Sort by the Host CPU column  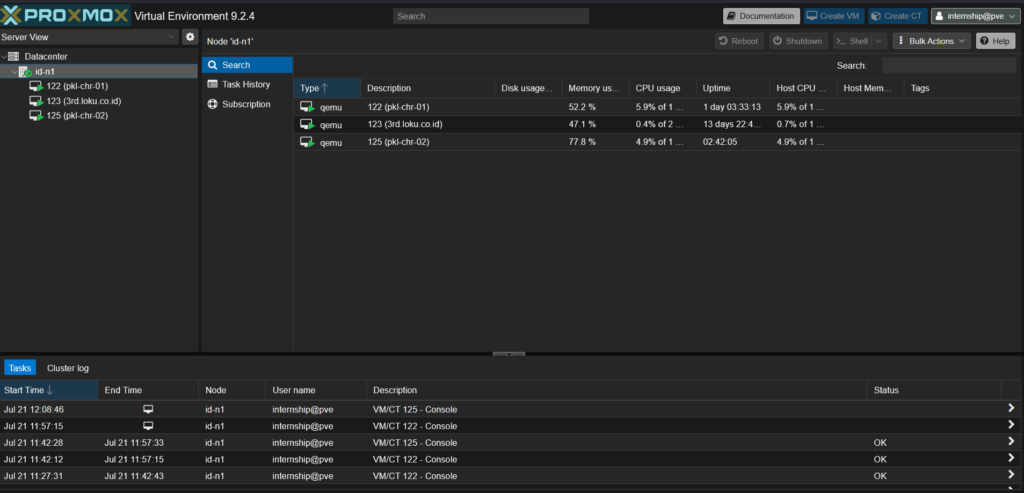(x=803, y=88)
